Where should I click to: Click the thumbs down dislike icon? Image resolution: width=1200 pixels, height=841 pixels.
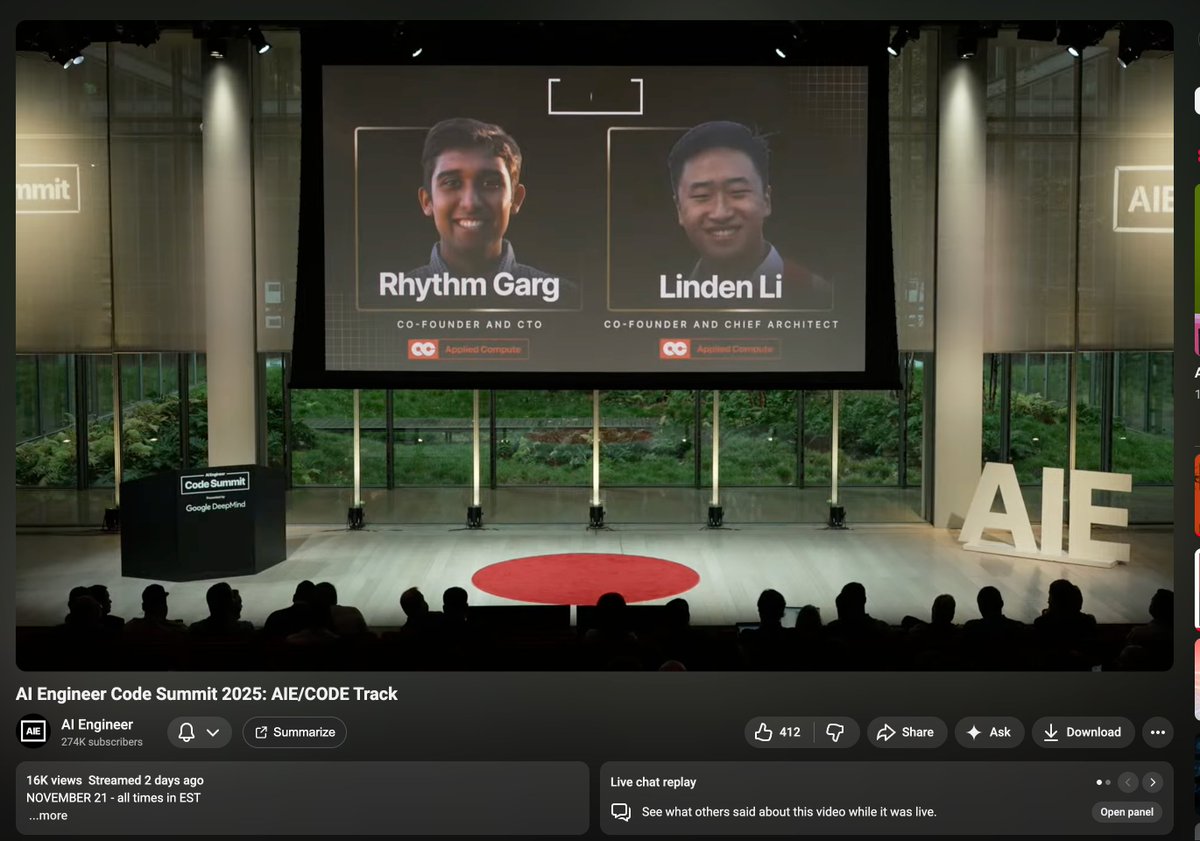pos(836,732)
